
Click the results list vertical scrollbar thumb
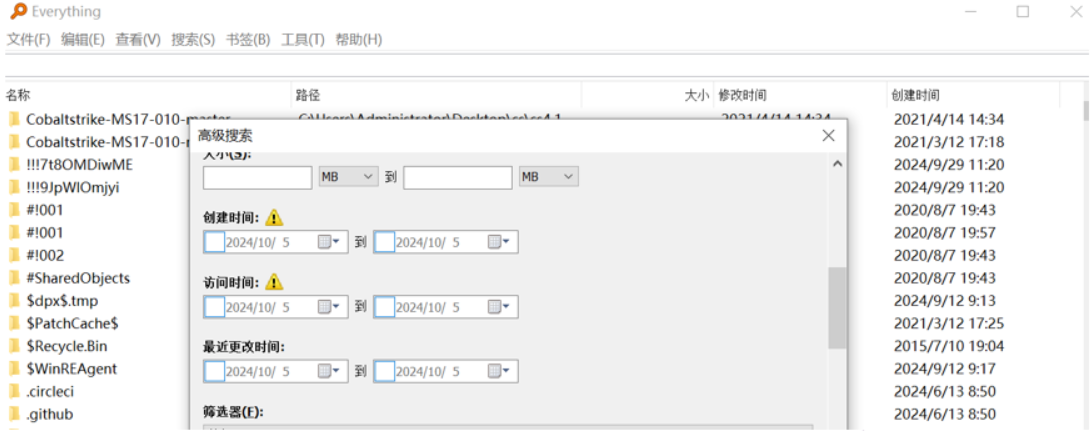coord(1085,111)
